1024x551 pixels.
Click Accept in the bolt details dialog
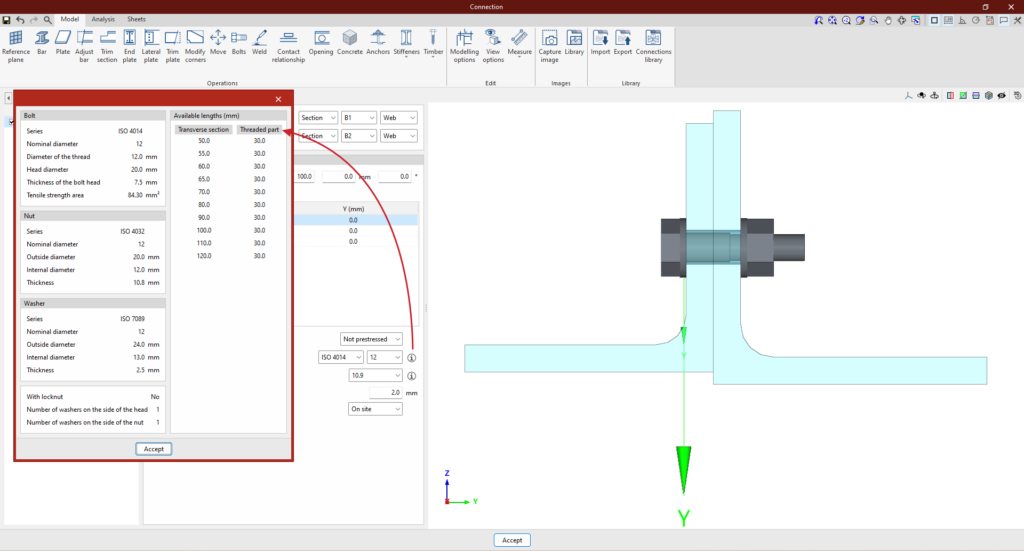point(153,449)
